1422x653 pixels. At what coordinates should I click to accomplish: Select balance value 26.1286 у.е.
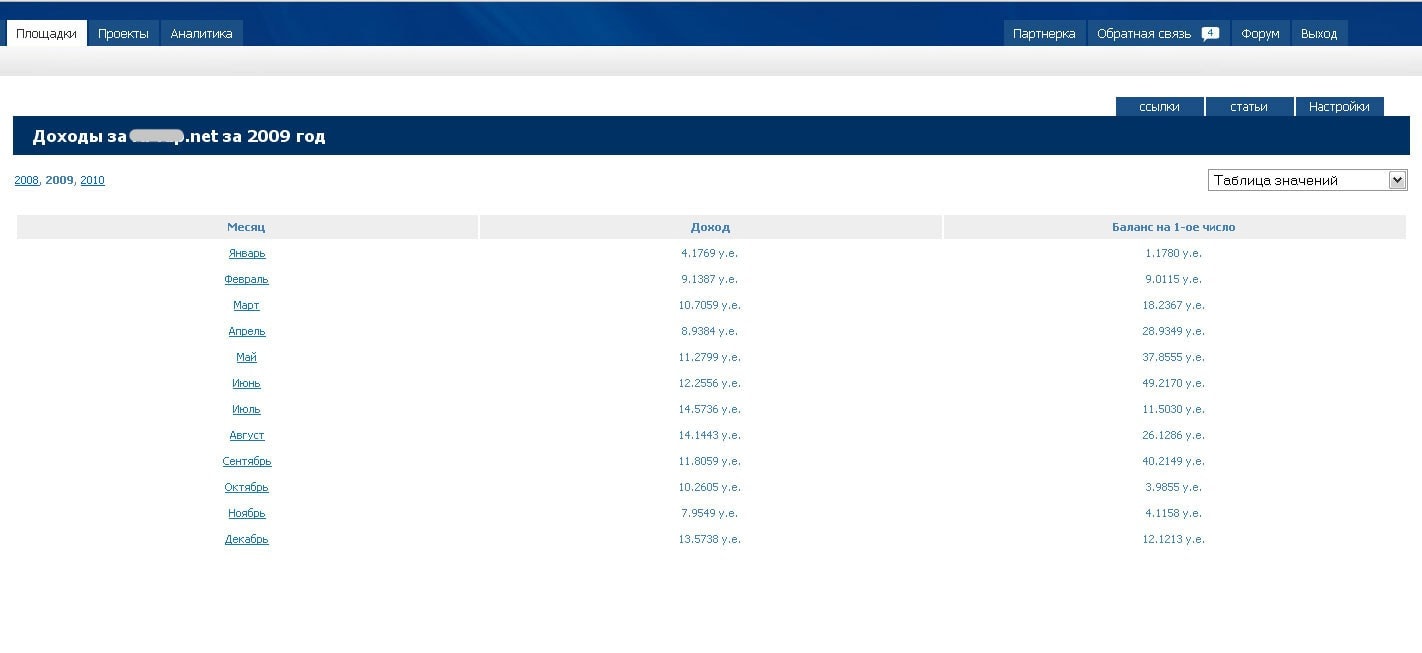click(1174, 435)
